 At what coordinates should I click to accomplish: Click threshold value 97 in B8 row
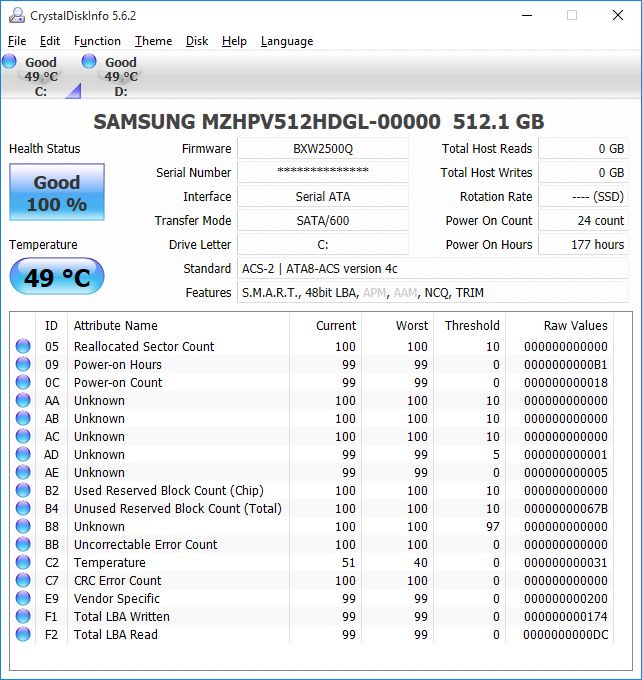pyautogui.click(x=493, y=526)
